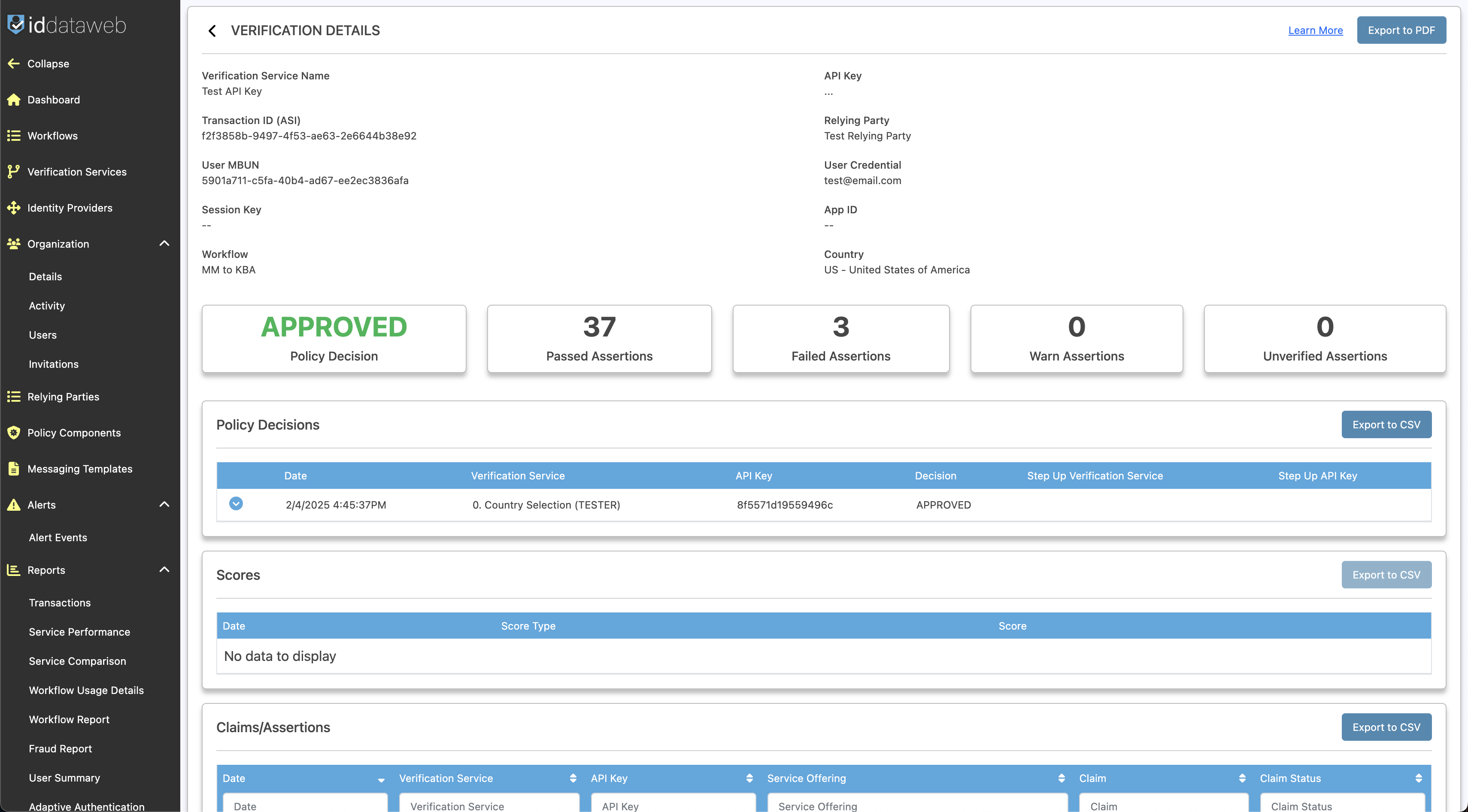Sort by Claim Status column arrows
Viewport: 1468px width, 812px height.
[1418, 779]
